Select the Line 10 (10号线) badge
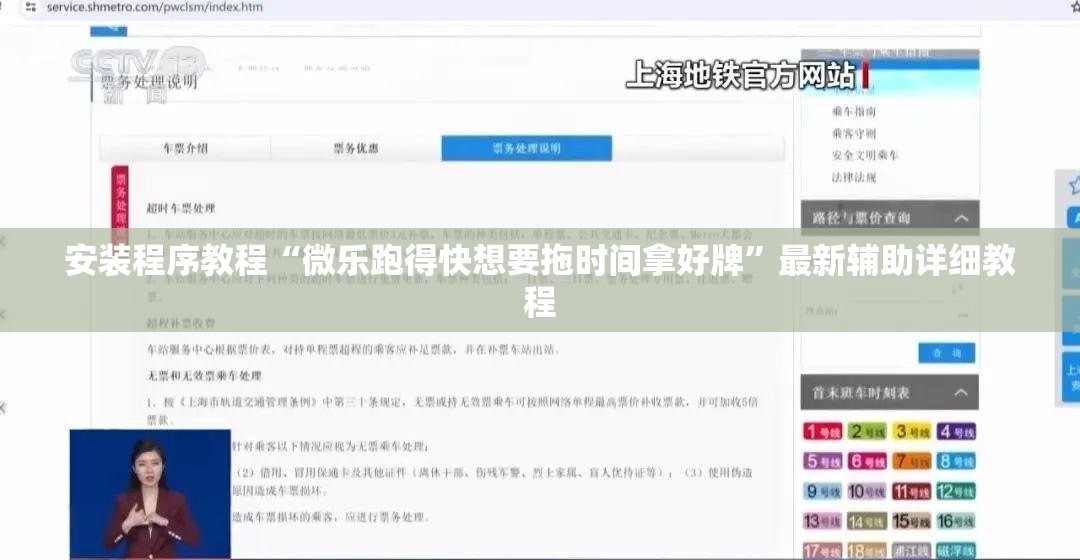This screenshot has width=1080, height=560. coord(866,492)
